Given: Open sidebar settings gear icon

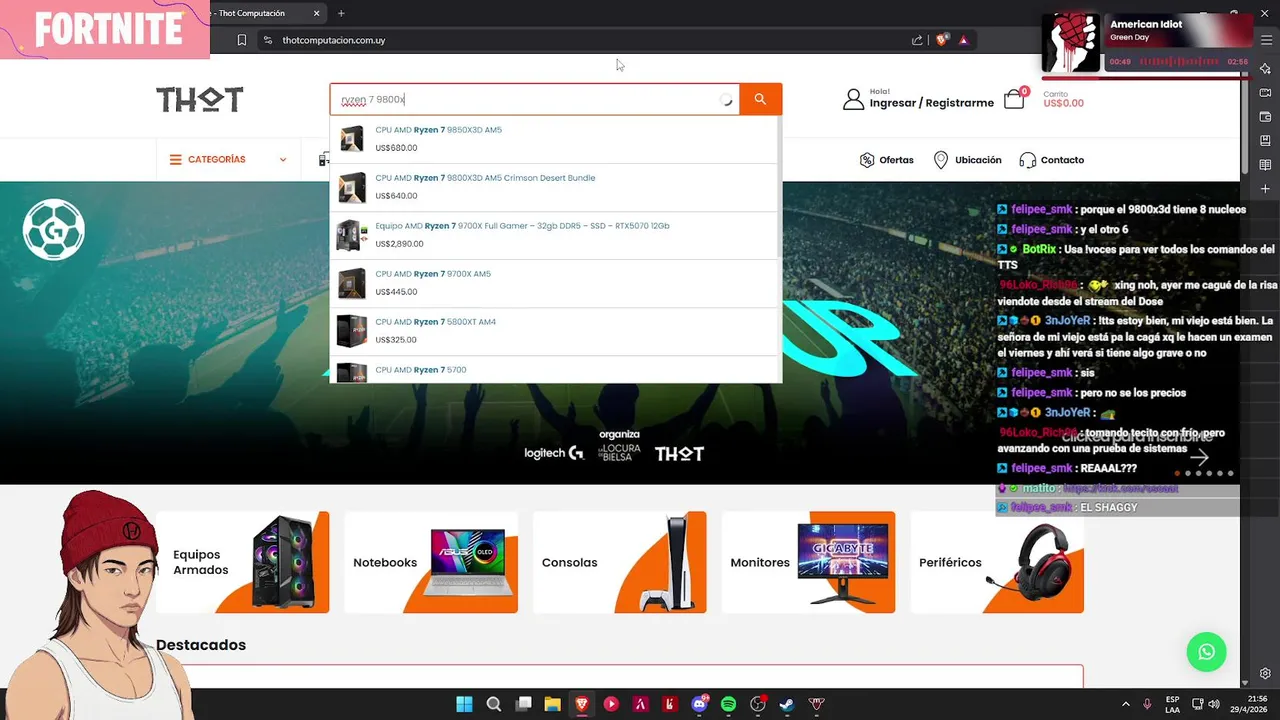Looking at the screenshot, I should click(x=1266, y=674).
